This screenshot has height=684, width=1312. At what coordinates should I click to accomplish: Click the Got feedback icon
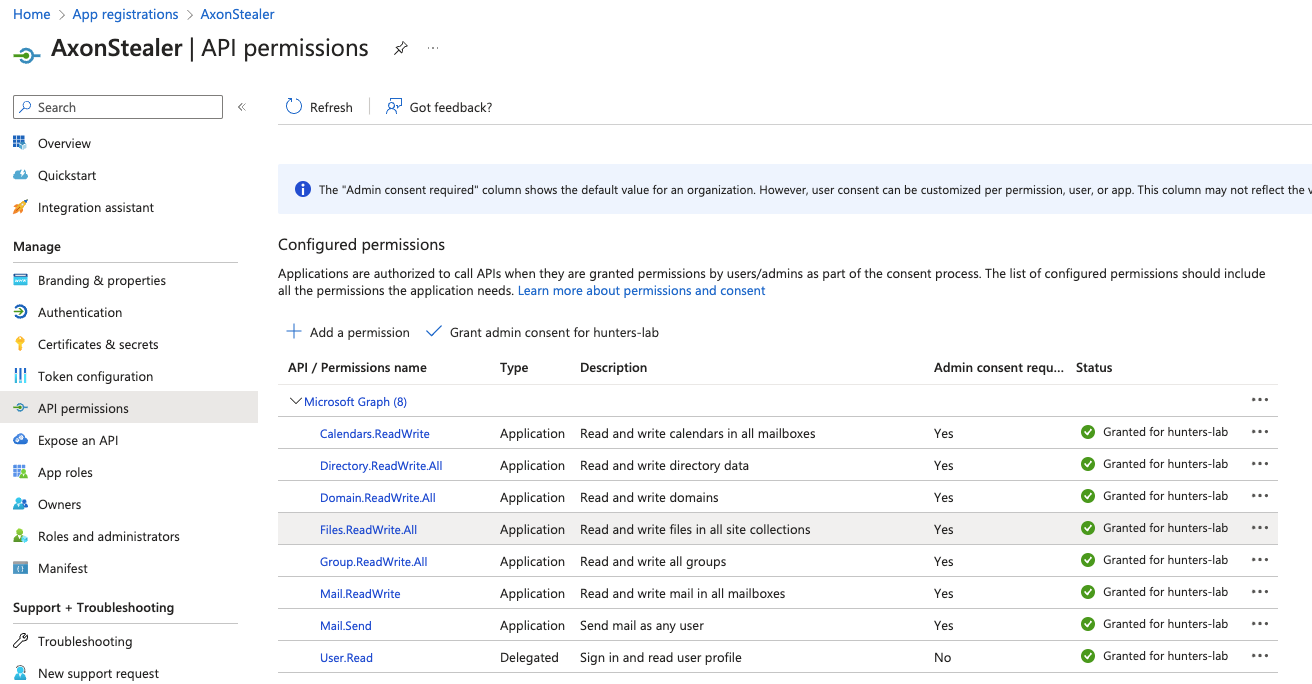[394, 107]
